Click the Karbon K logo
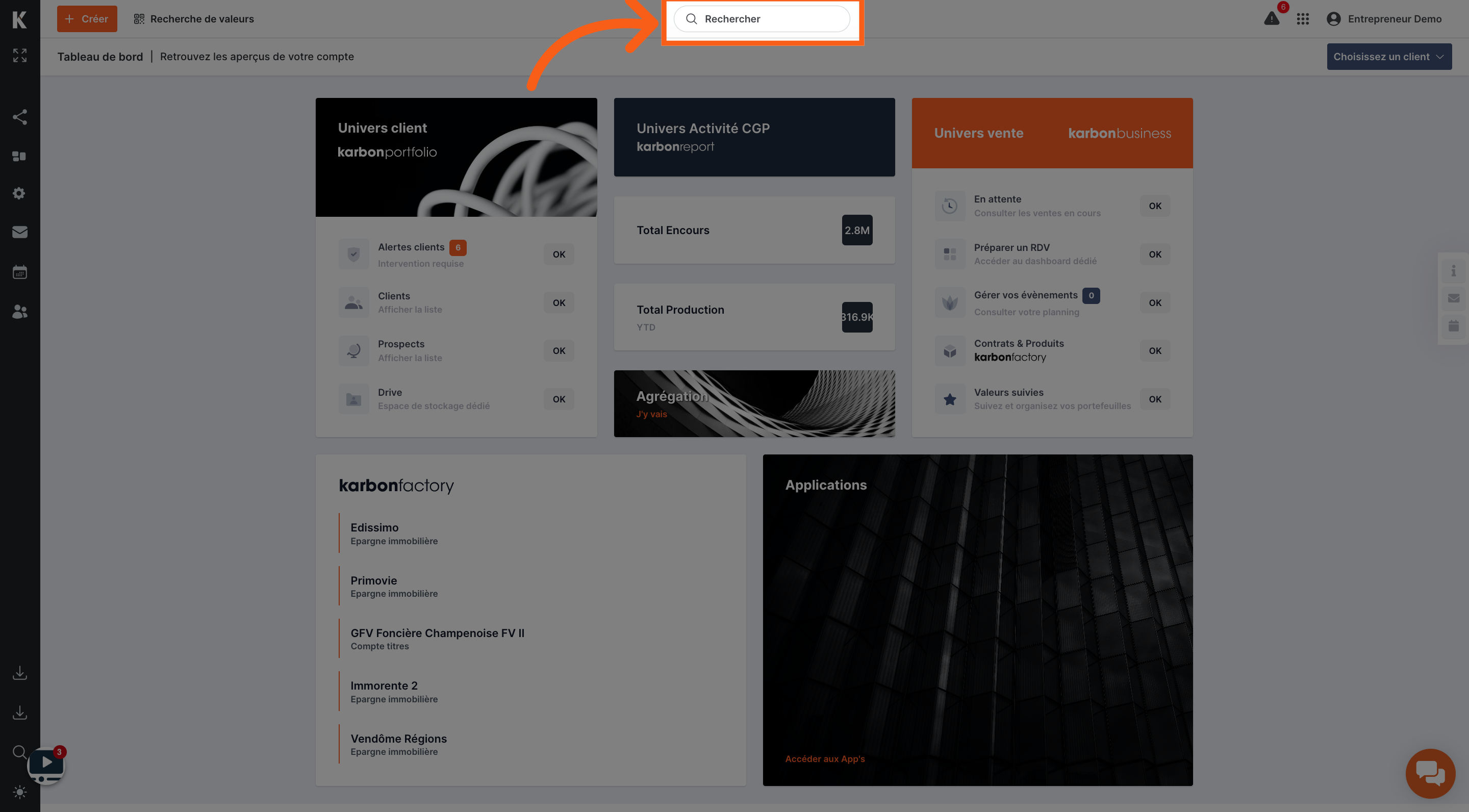Screen dimensions: 1469x812 tap(19, 19)
